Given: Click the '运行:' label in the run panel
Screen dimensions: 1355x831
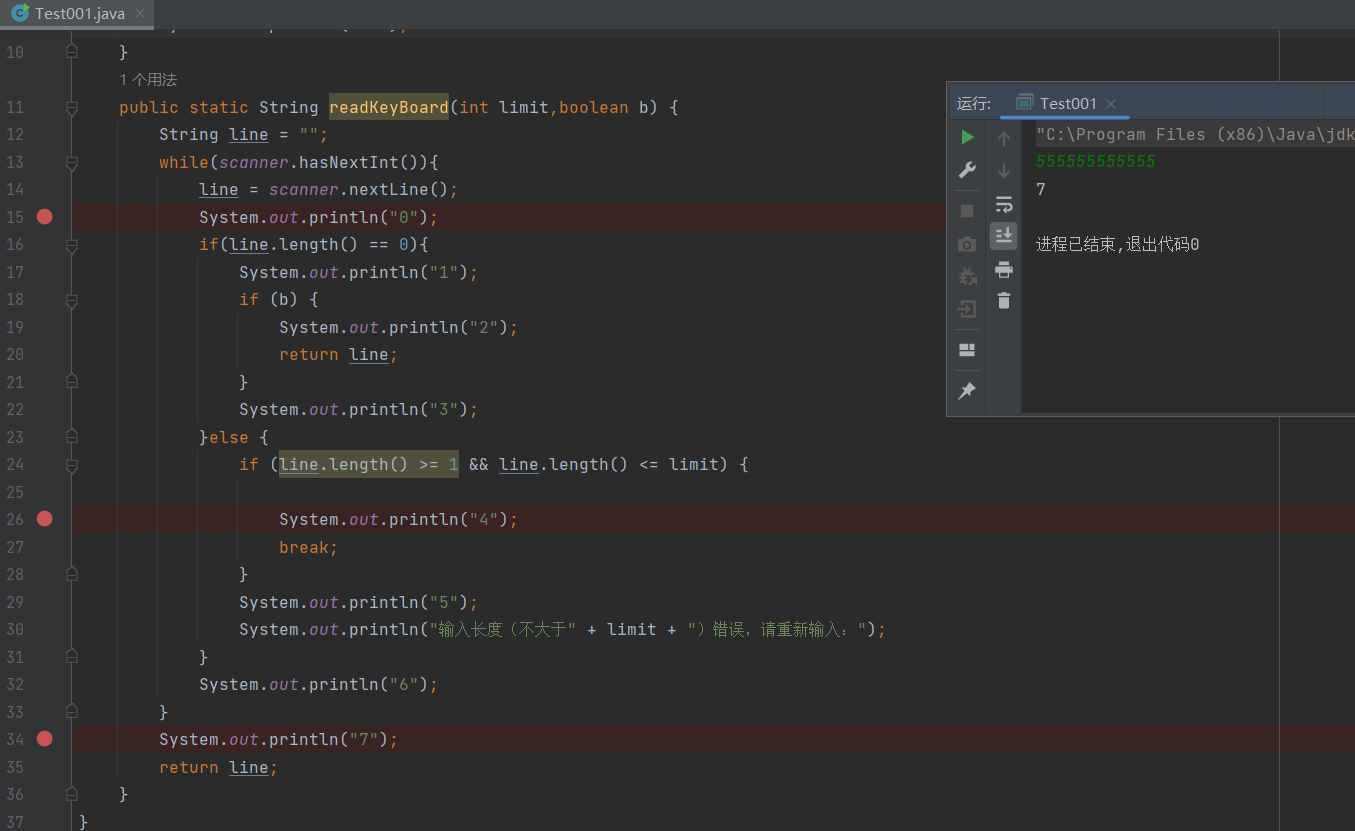Looking at the screenshot, I should (x=974, y=103).
